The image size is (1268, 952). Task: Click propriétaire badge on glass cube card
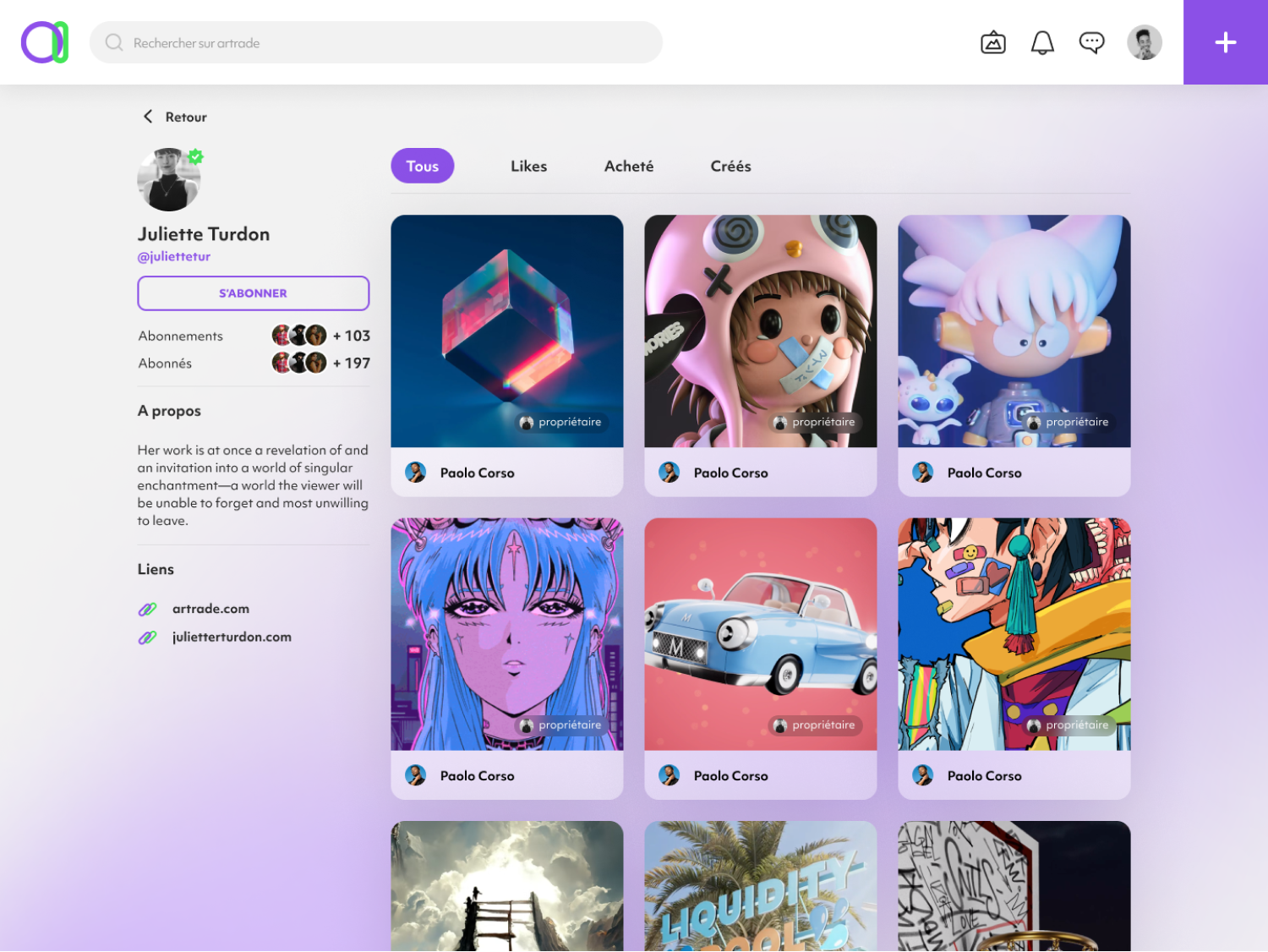(x=561, y=422)
